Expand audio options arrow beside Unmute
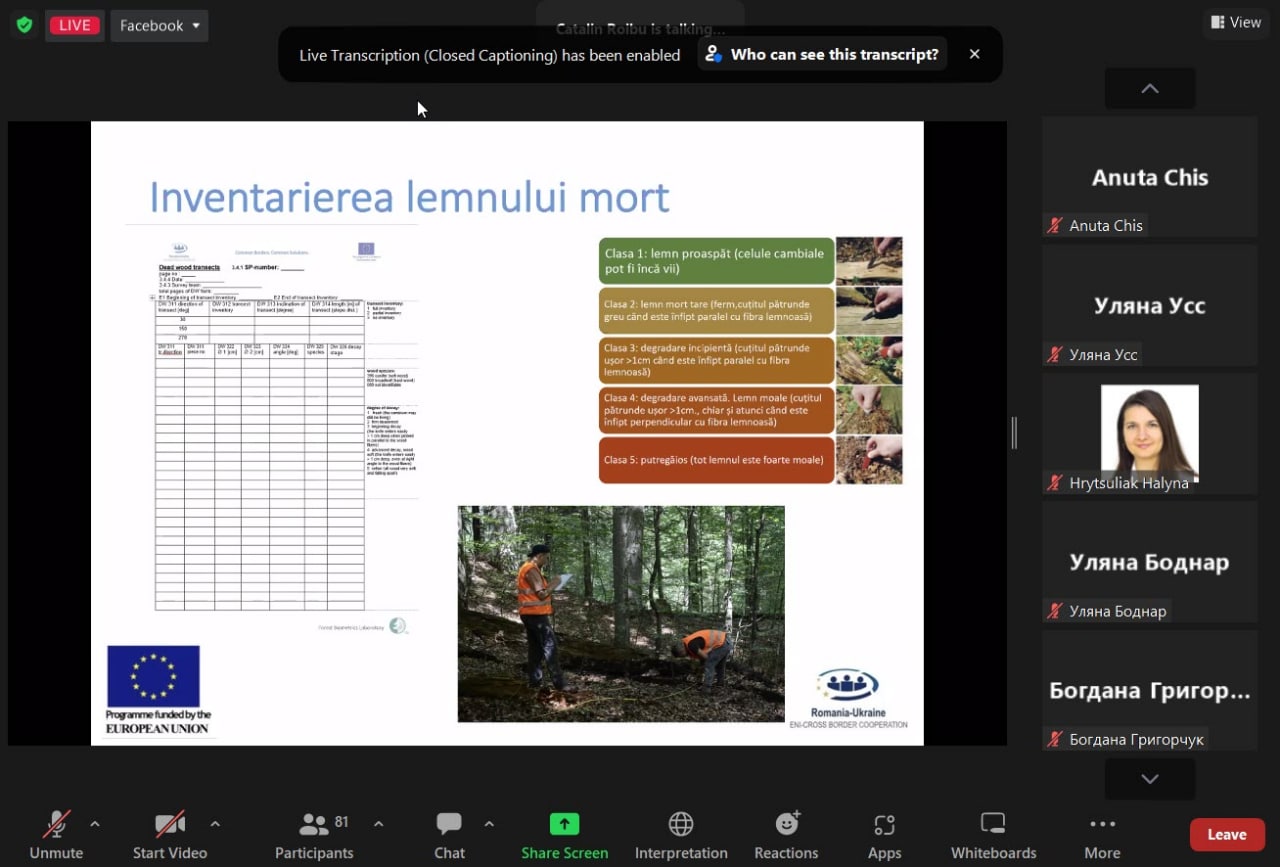1280x867 pixels. coord(95,824)
